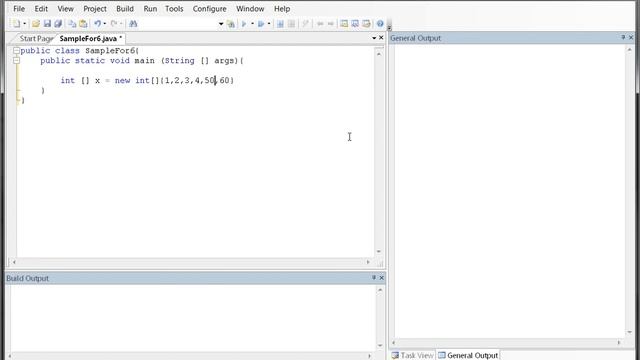Click the greyed debug tool icon
Image resolution: width=640 pixels, height=360 pixels.
click(x=305, y=24)
